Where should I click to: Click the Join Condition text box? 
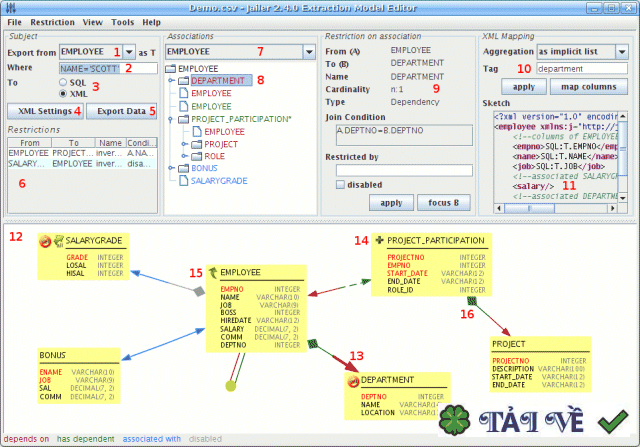[404, 135]
